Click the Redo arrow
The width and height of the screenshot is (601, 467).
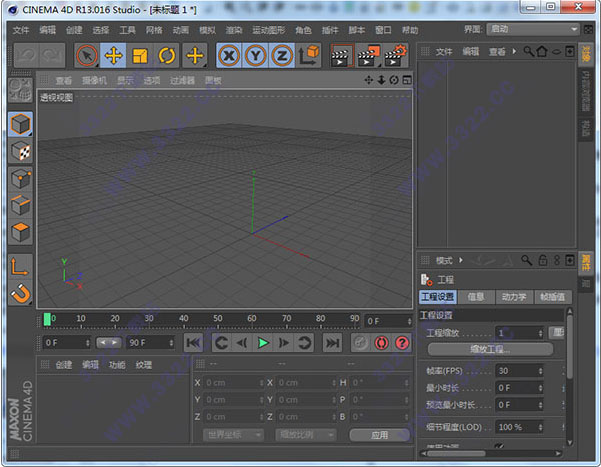52,56
